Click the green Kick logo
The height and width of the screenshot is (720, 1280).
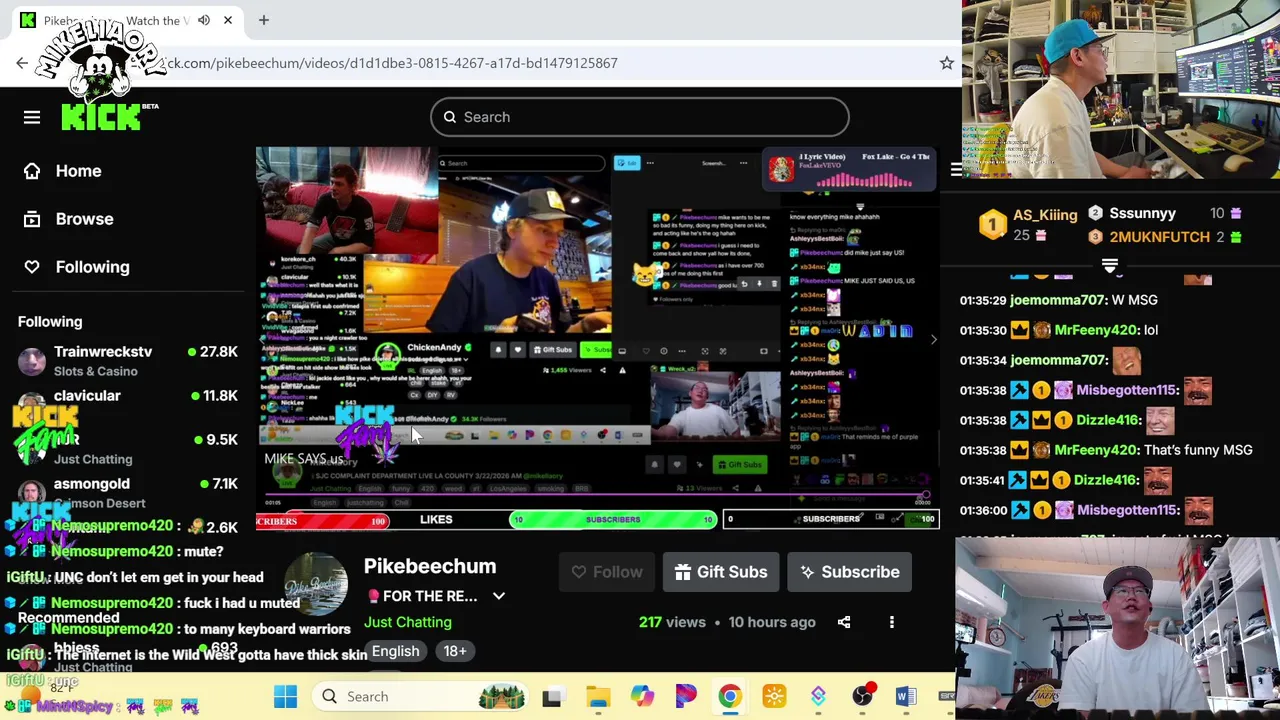coord(101,117)
